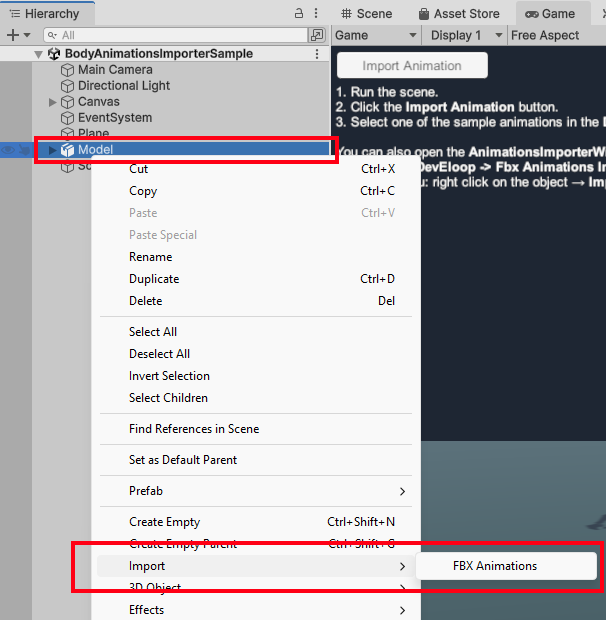Screen dimensions: 606x620
Task: Expand the Model object
Action: (52, 150)
